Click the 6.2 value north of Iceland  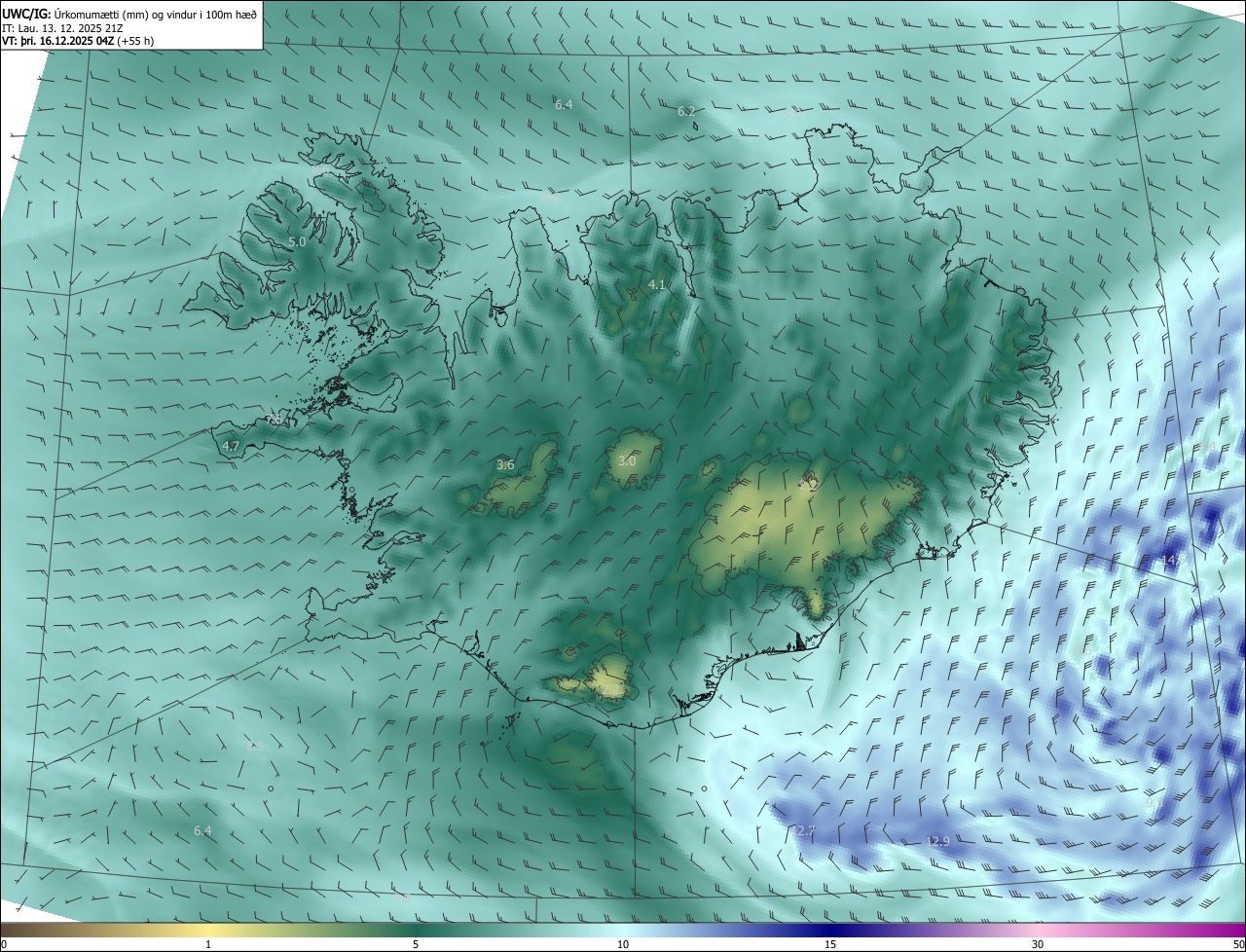coord(686,112)
